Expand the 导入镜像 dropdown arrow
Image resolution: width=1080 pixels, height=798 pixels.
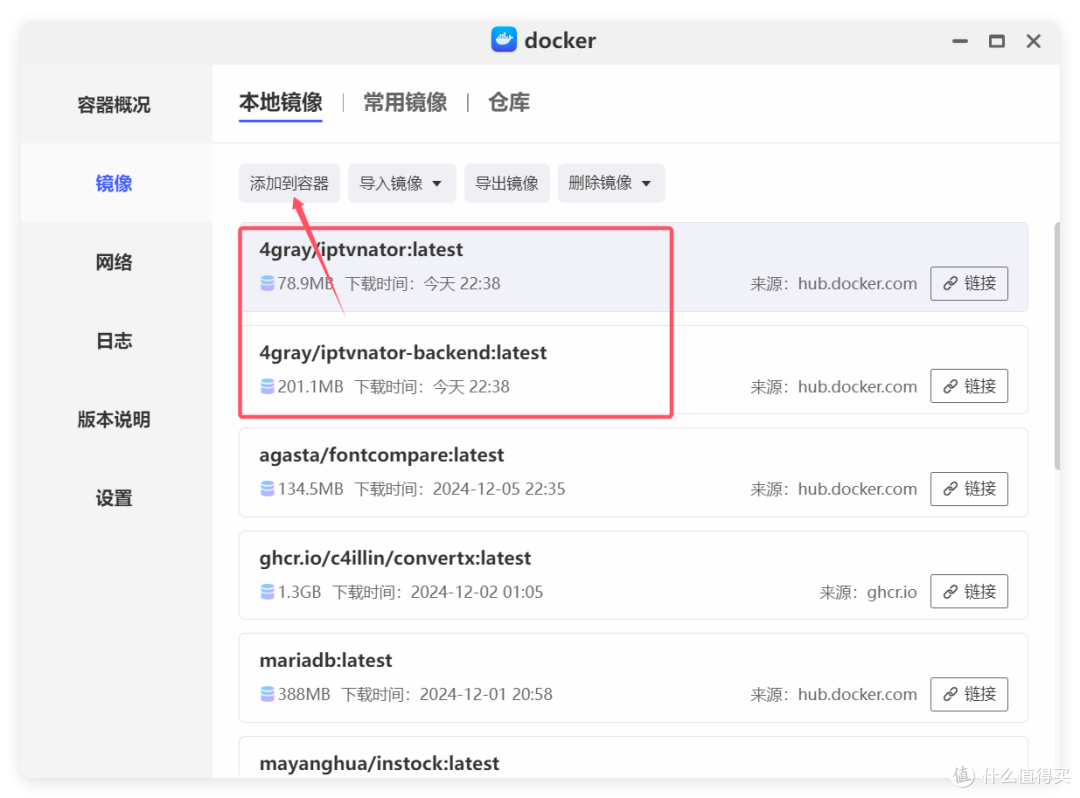[437, 183]
